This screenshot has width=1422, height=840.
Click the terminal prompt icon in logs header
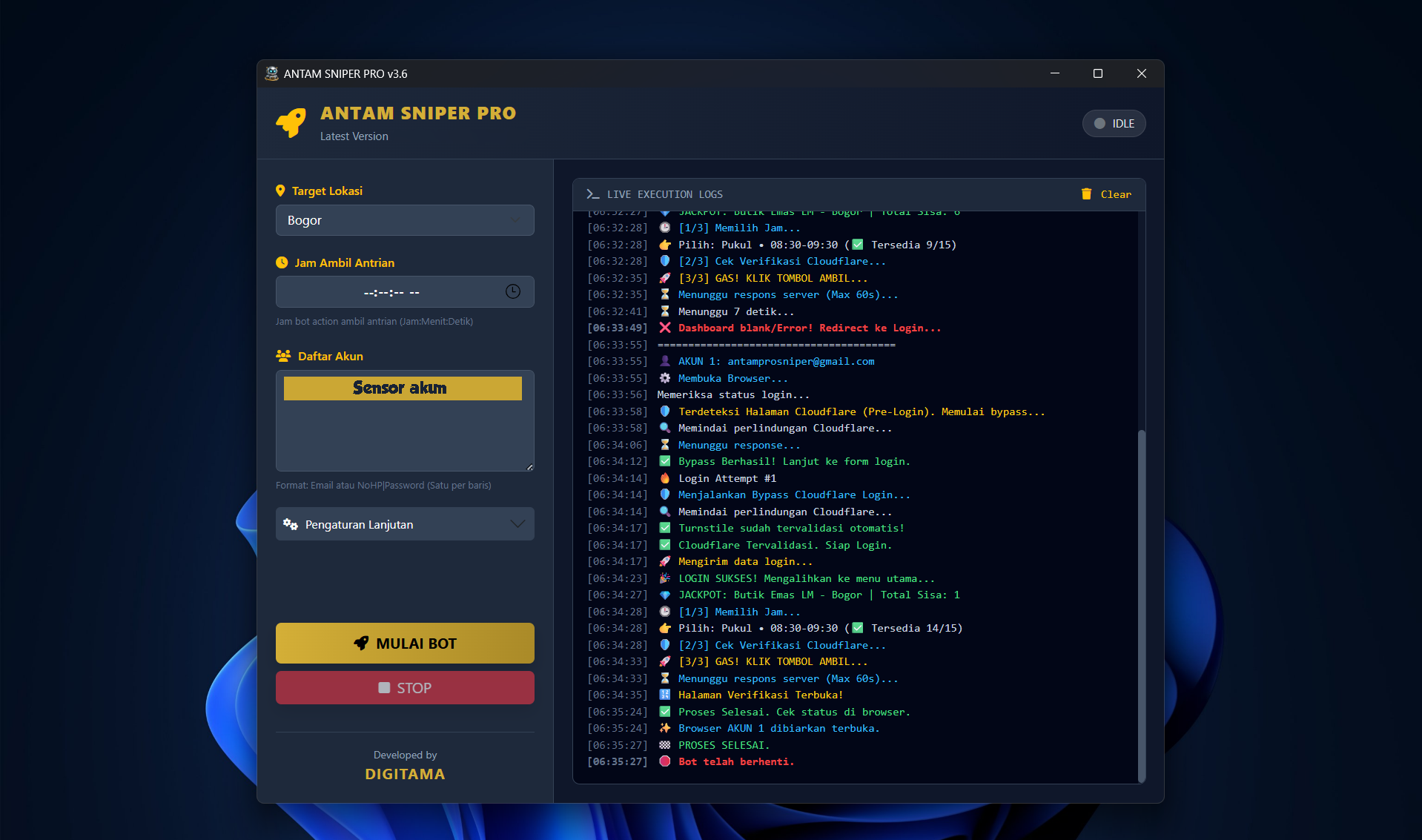click(x=592, y=194)
